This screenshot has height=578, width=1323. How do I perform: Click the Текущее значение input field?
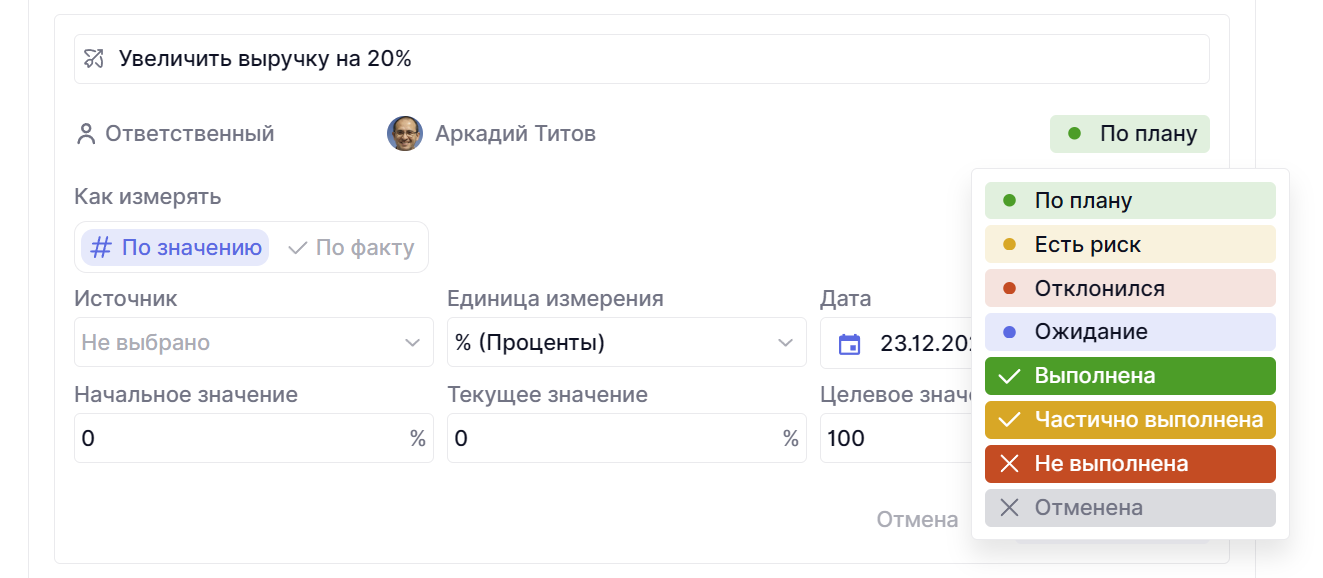click(614, 438)
